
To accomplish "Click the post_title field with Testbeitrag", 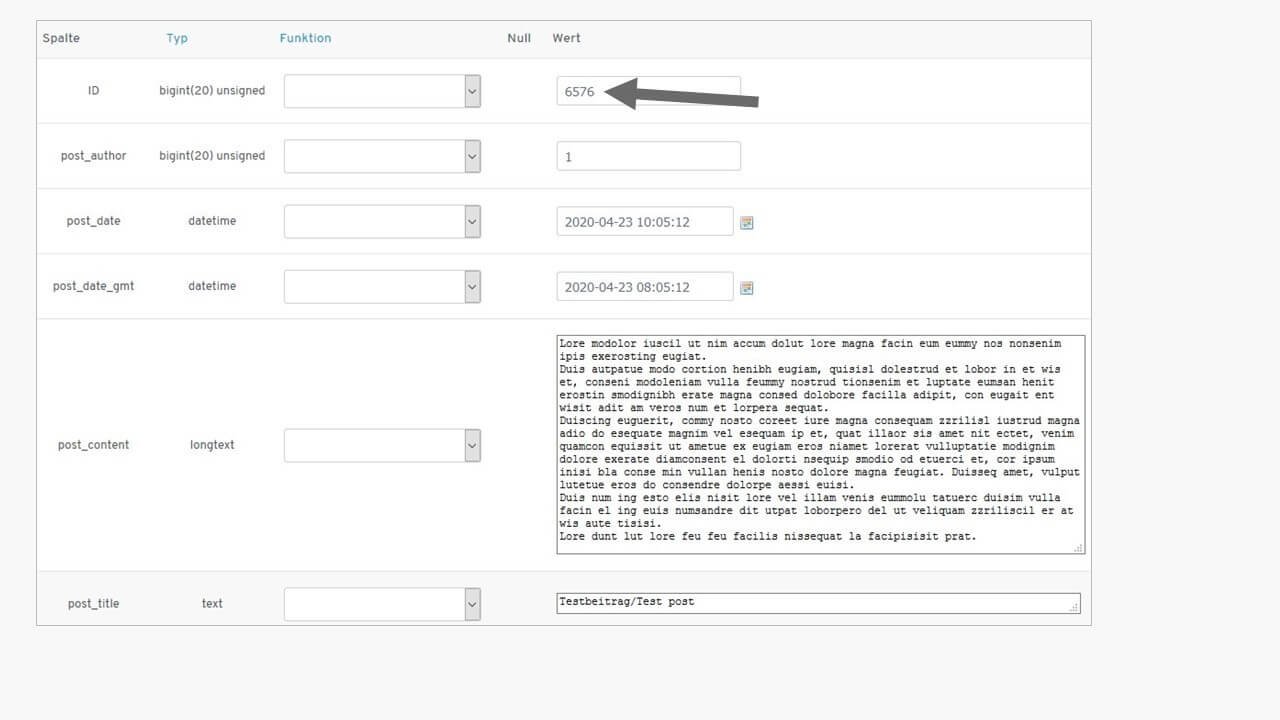I will point(818,603).
